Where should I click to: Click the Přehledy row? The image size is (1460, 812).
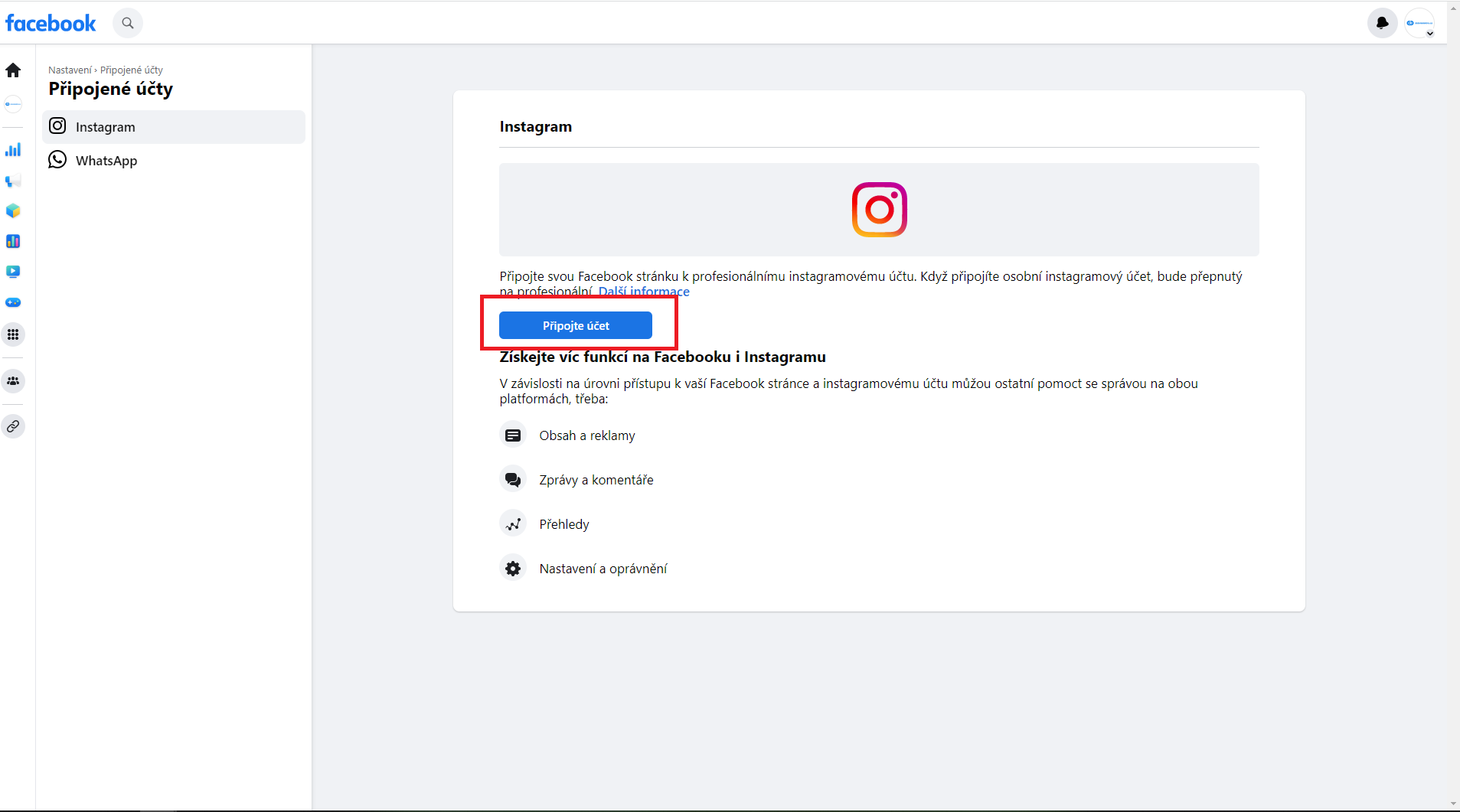tap(544, 524)
